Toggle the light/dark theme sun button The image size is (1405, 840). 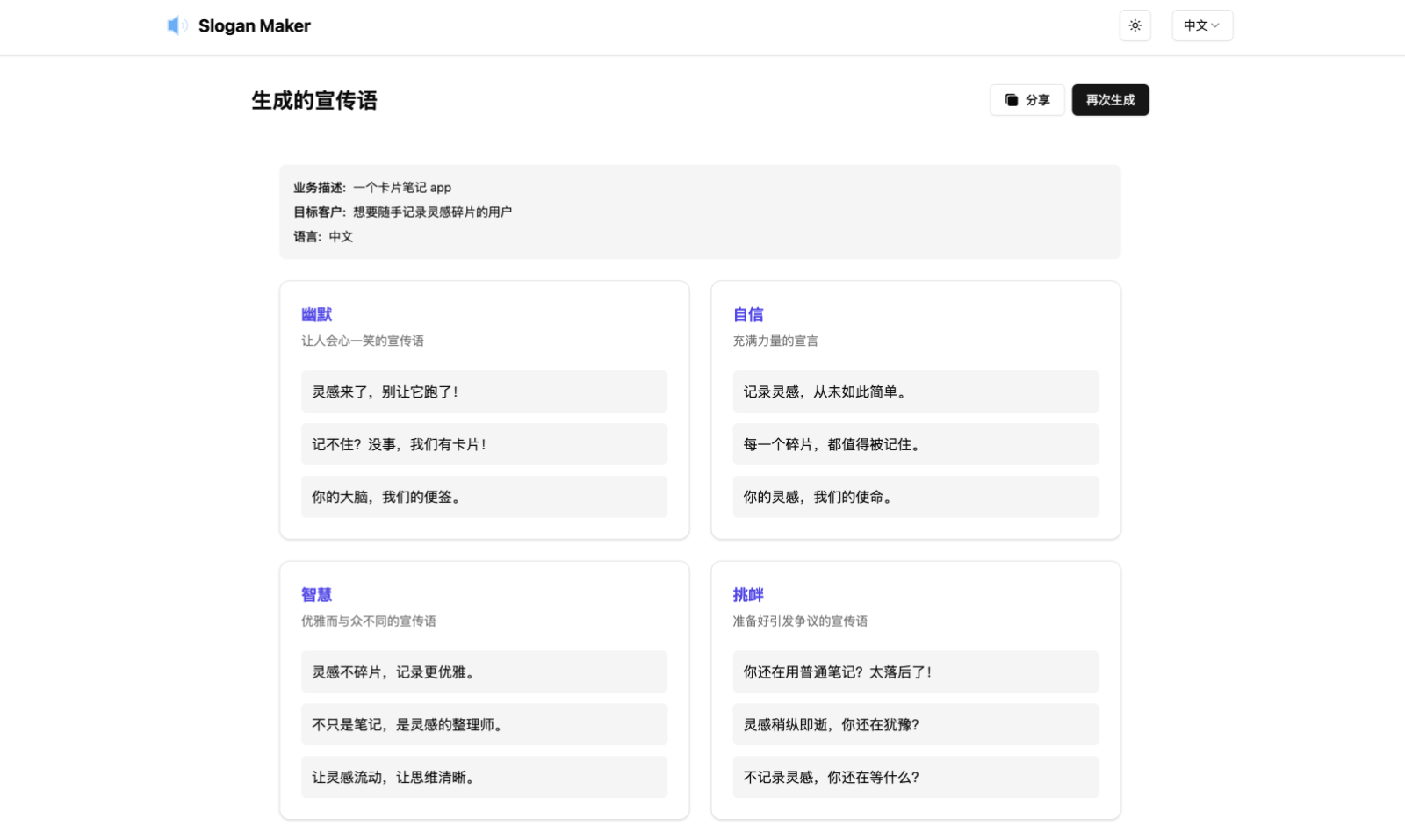click(1135, 25)
